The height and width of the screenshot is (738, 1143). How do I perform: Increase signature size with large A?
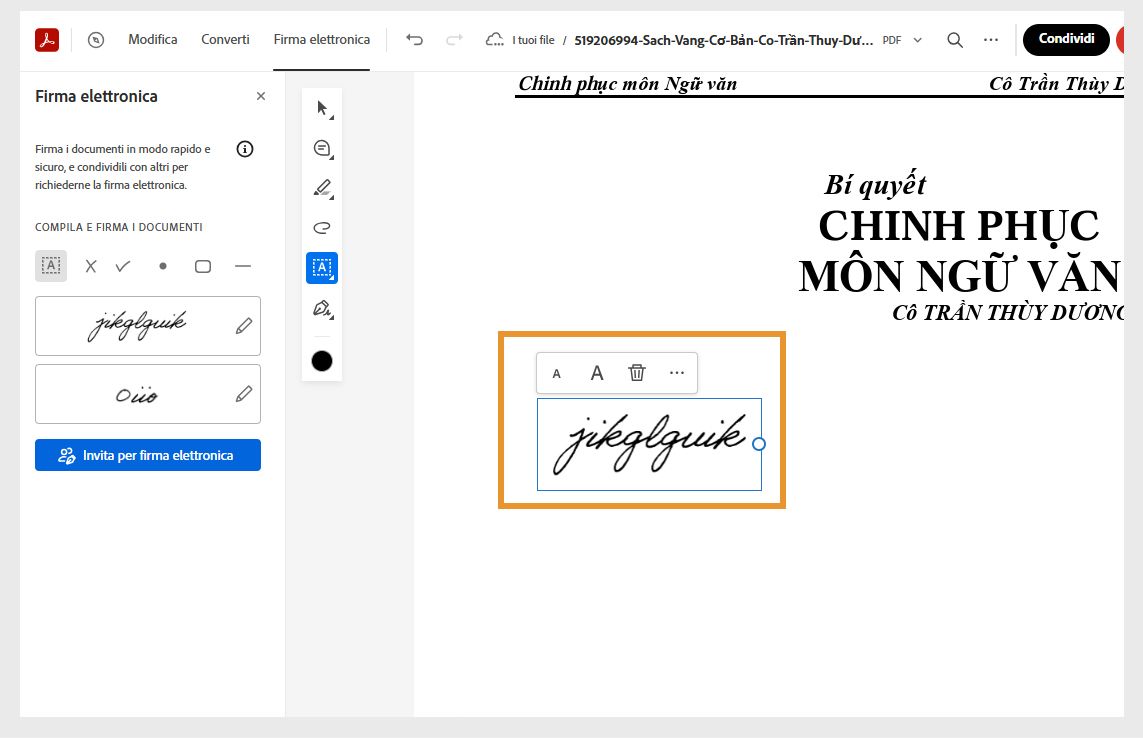(x=597, y=372)
